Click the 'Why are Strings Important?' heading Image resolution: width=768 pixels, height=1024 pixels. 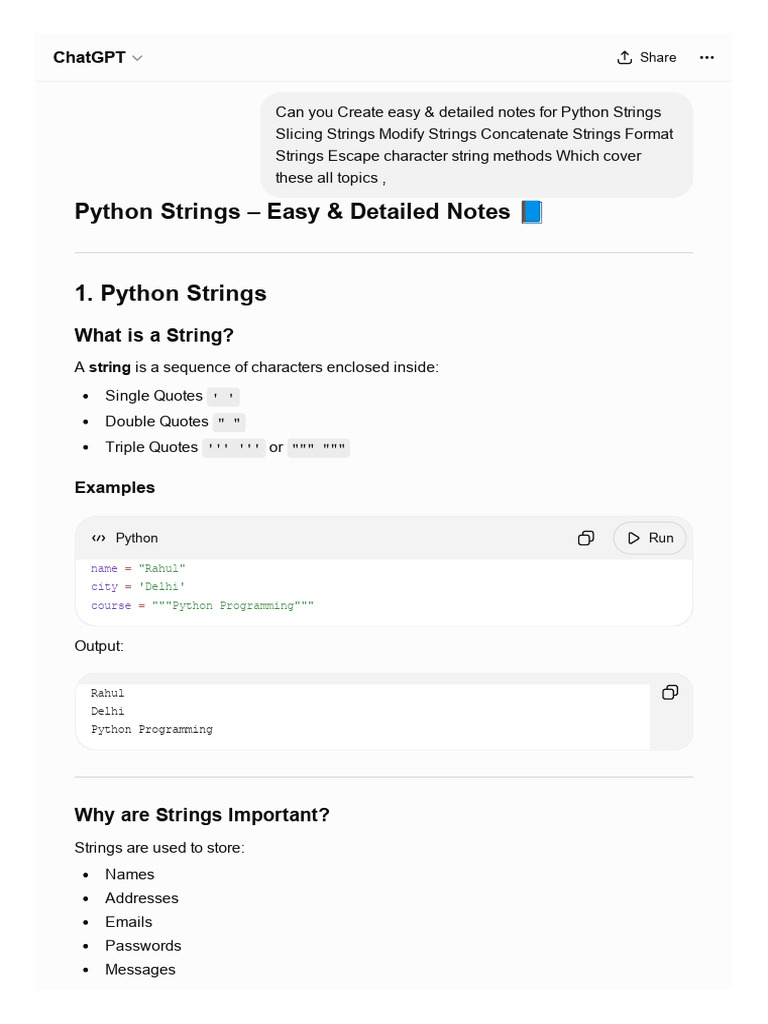(x=202, y=815)
